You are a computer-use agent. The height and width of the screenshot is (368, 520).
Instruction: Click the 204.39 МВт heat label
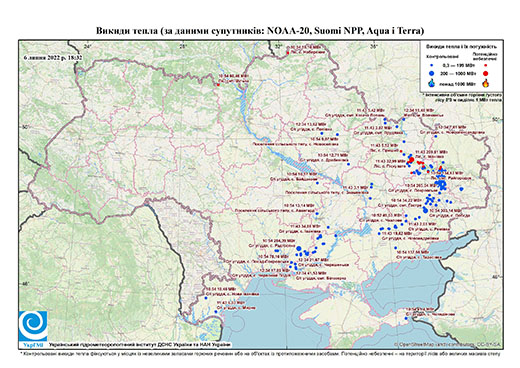pyautogui.click(x=279, y=240)
